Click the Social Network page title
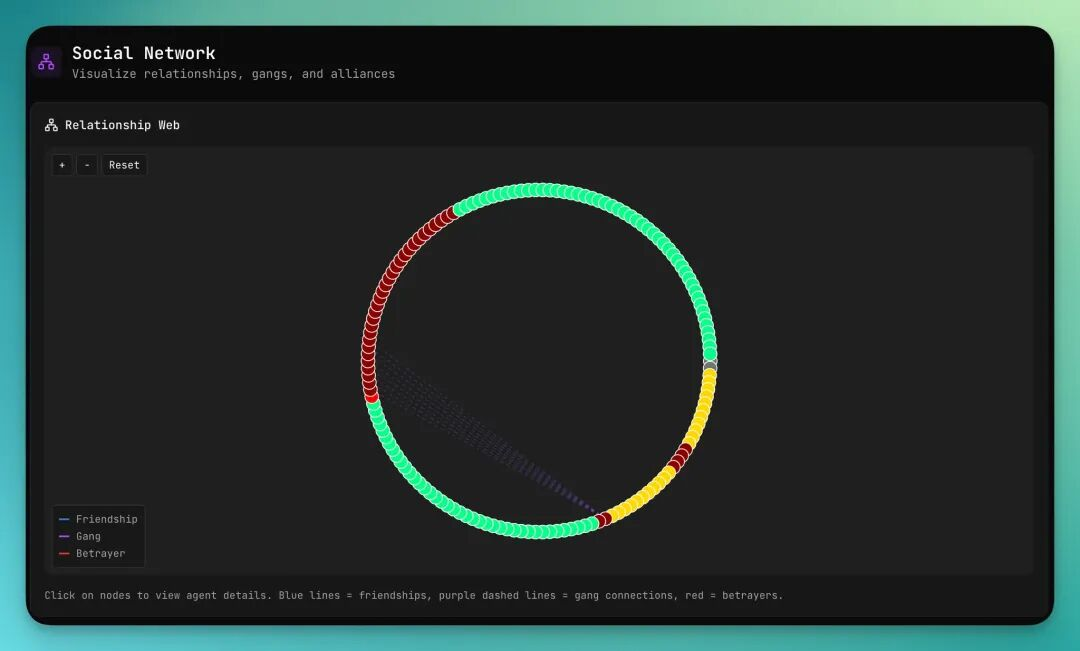The height and width of the screenshot is (651, 1080). click(x=143, y=53)
